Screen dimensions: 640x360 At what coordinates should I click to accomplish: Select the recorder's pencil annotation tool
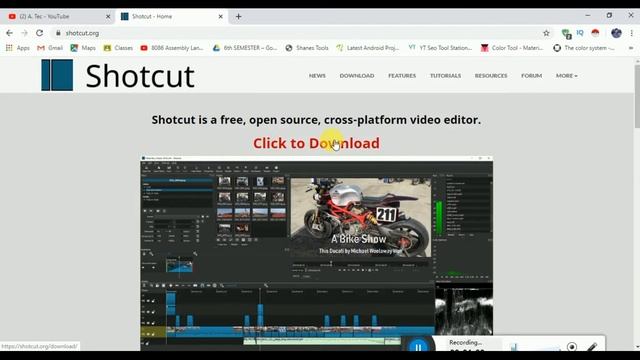592,347
